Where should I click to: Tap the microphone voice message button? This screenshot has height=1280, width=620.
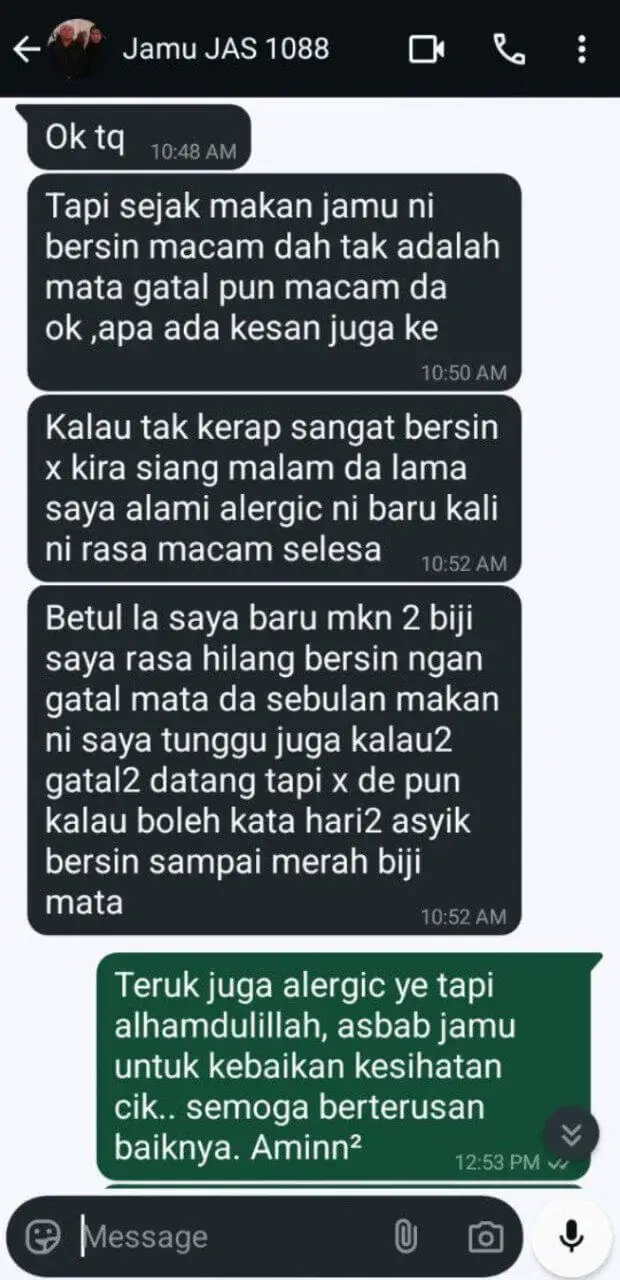(571, 1236)
